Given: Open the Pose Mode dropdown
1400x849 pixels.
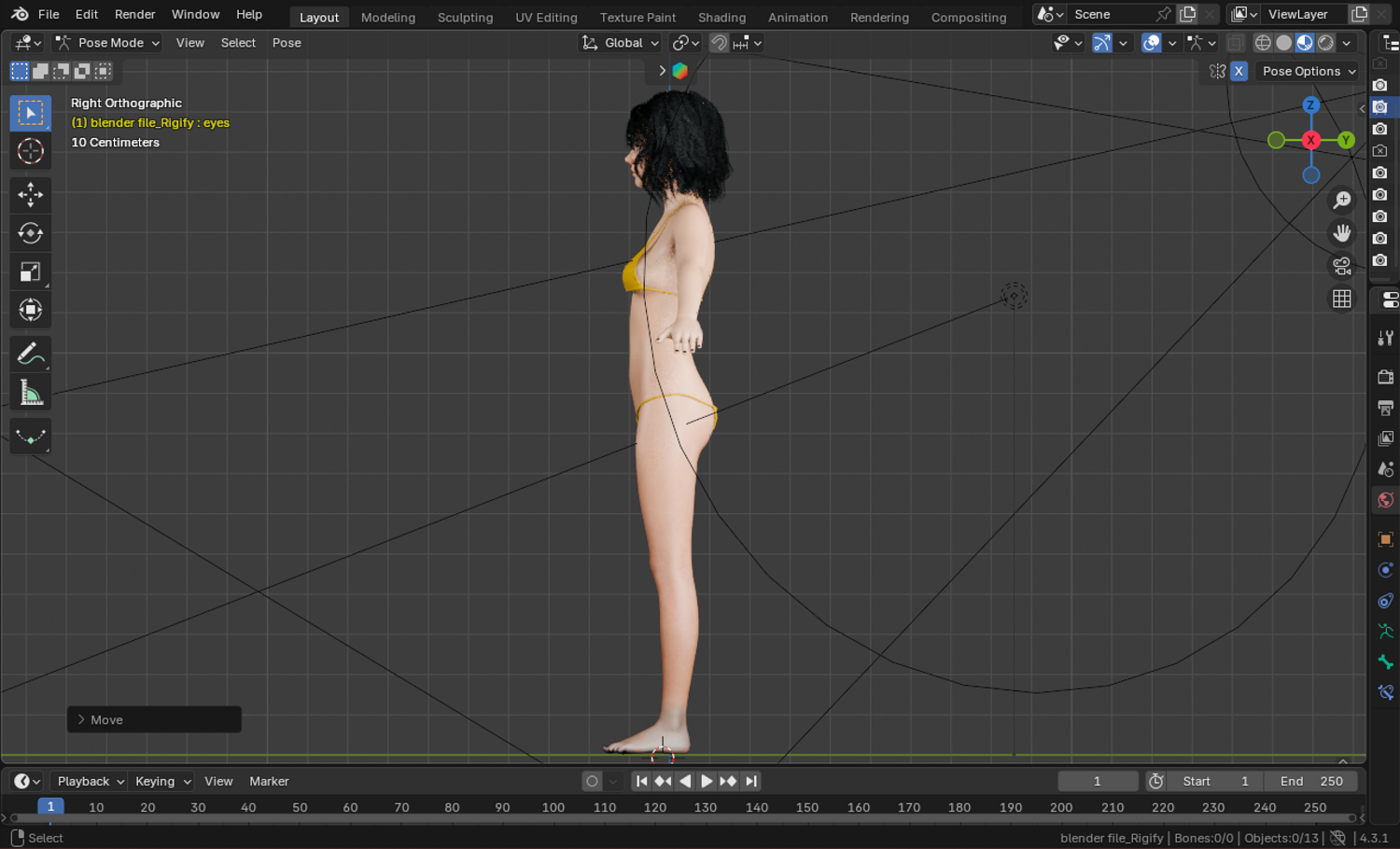Looking at the screenshot, I should 107,43.
